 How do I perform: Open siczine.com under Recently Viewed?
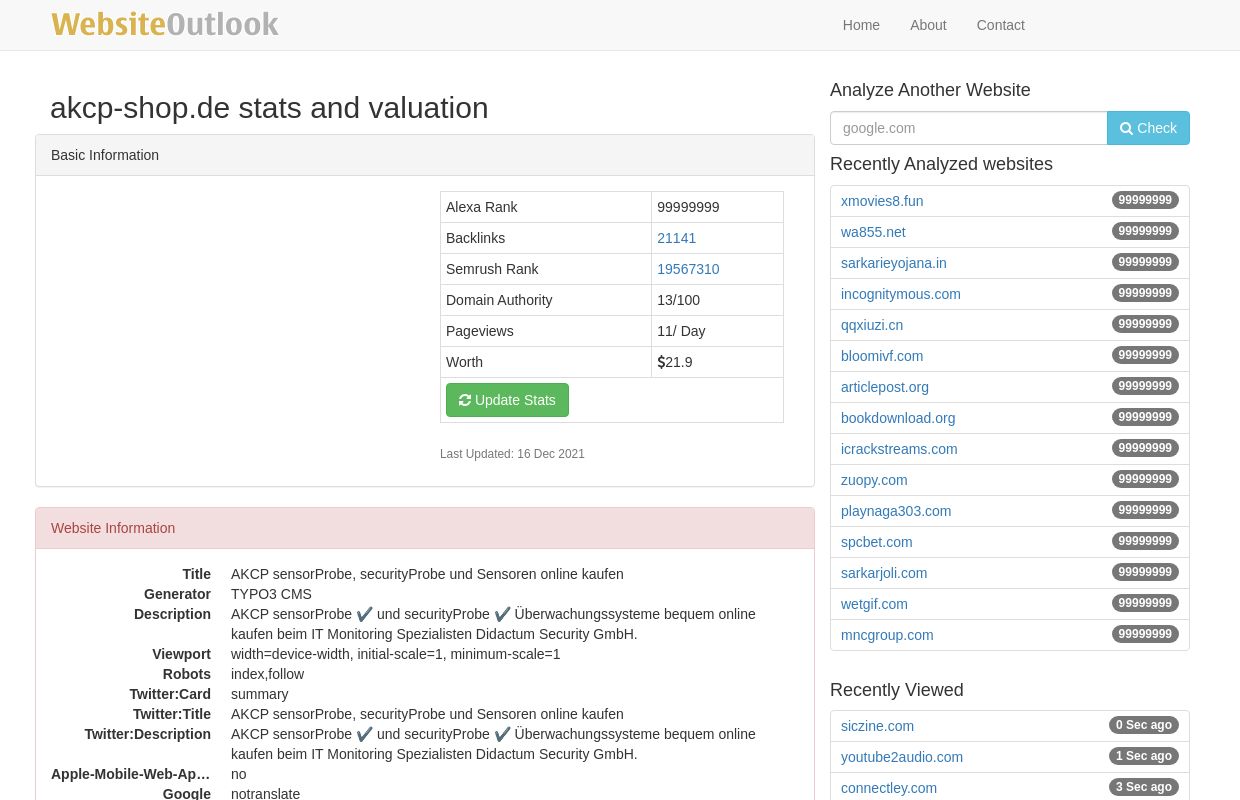(877, 726)
